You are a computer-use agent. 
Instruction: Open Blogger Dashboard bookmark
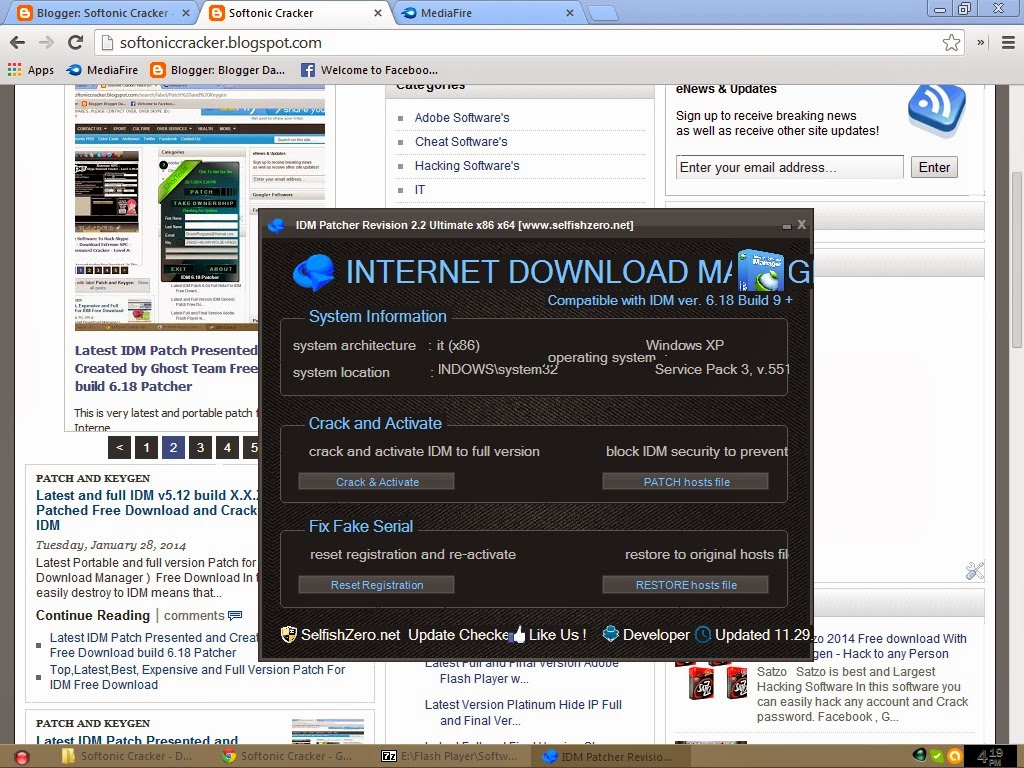217,70
